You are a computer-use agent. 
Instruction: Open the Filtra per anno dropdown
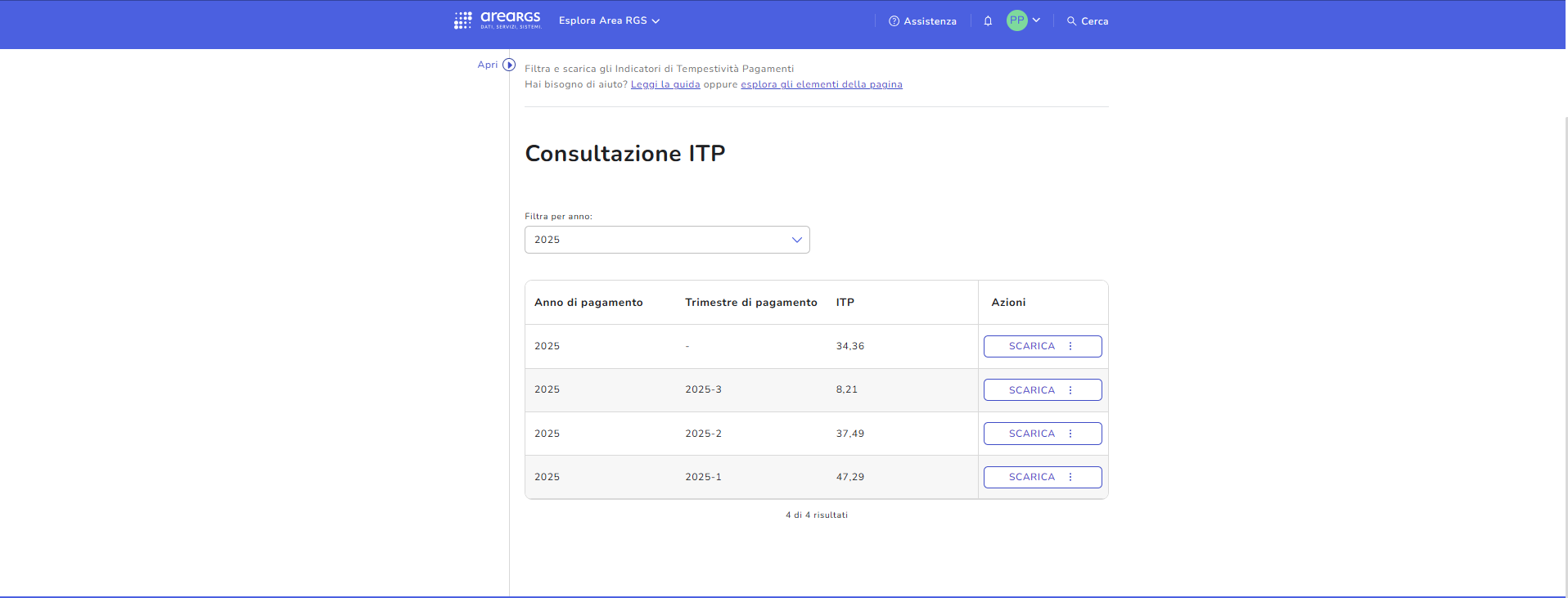click(x=666, y=240)
